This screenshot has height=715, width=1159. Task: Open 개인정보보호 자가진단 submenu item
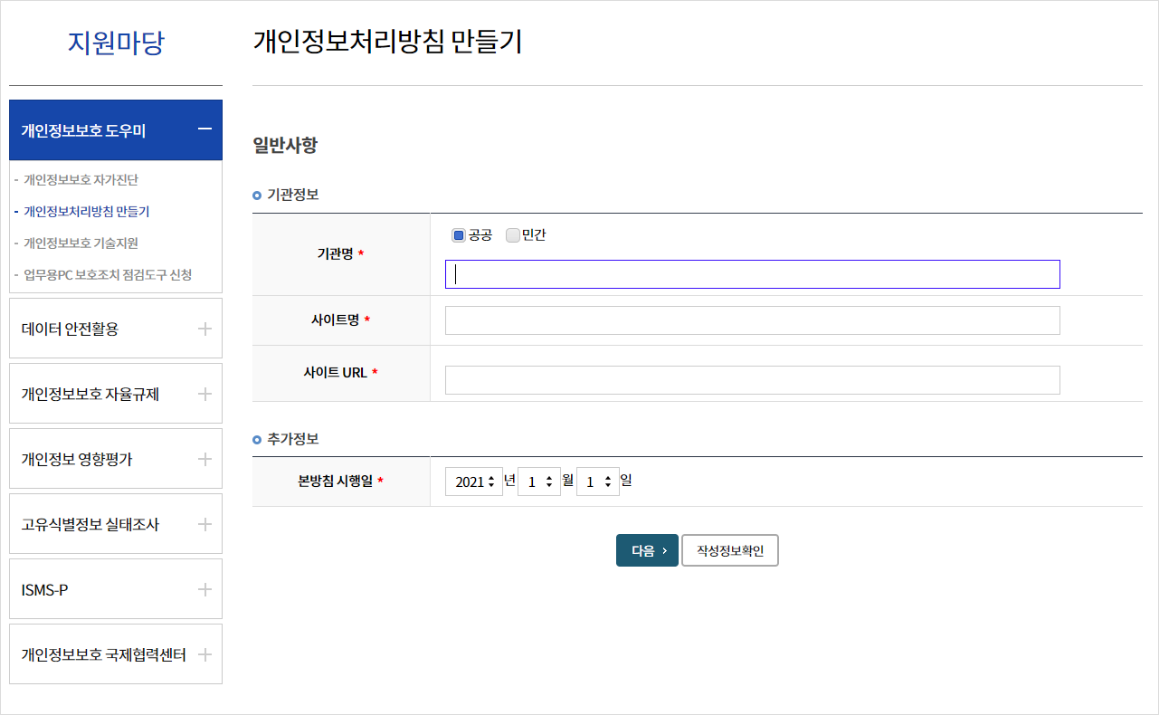[x=81, y=180]
